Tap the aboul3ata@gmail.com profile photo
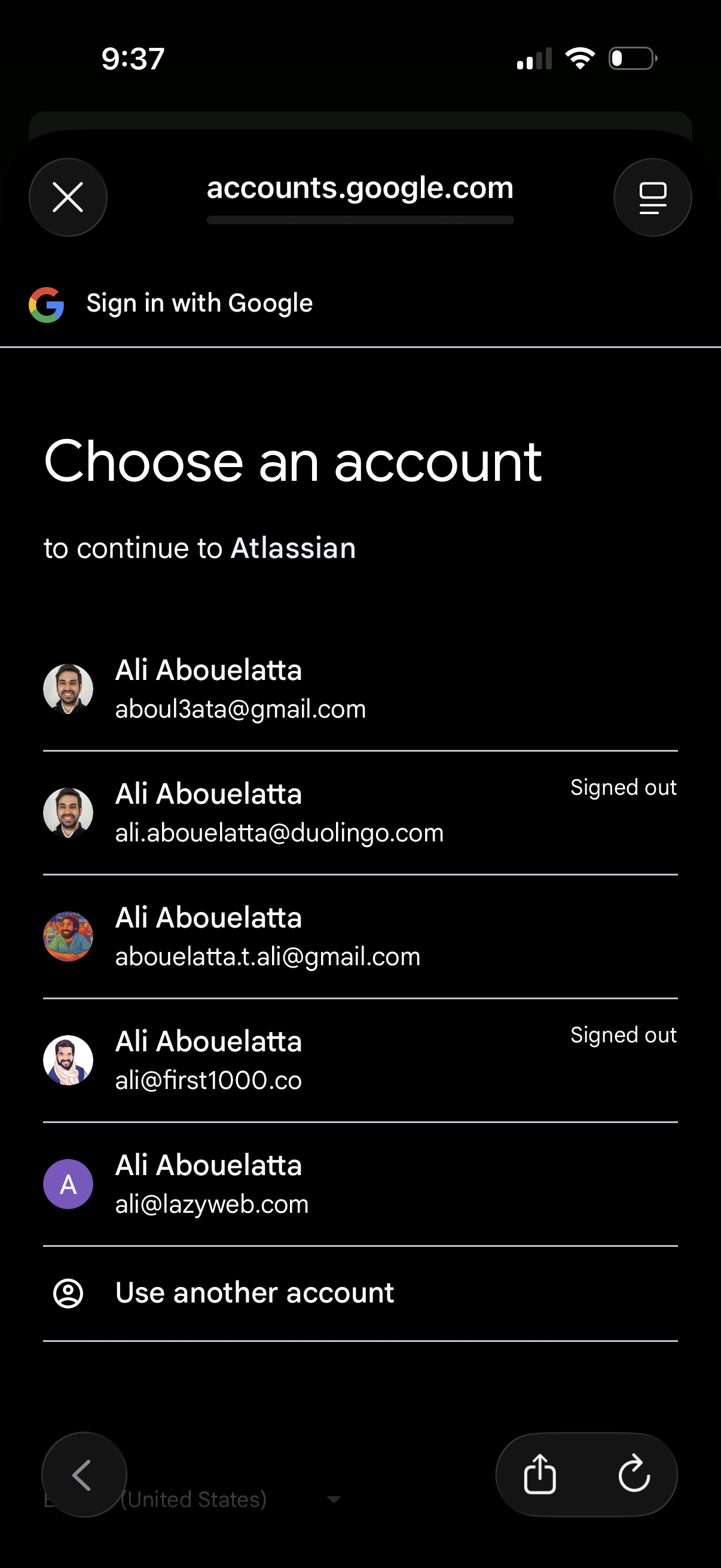The width and height of the screenshot is (721, 1568). pyautogui.click(x=68, y=688)
